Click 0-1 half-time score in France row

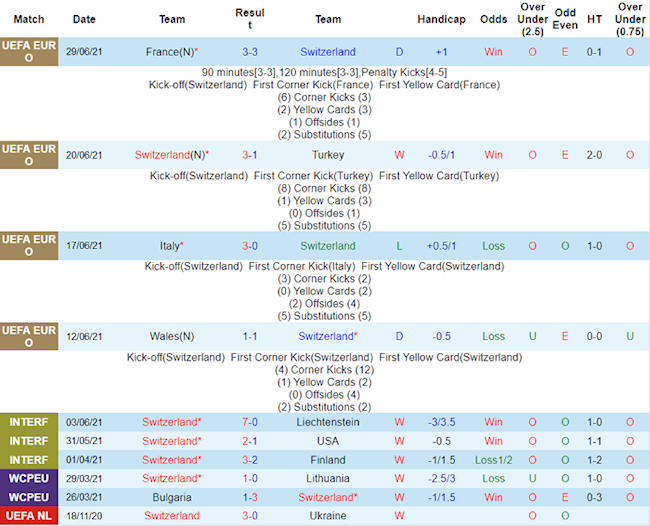coord(594,52)
